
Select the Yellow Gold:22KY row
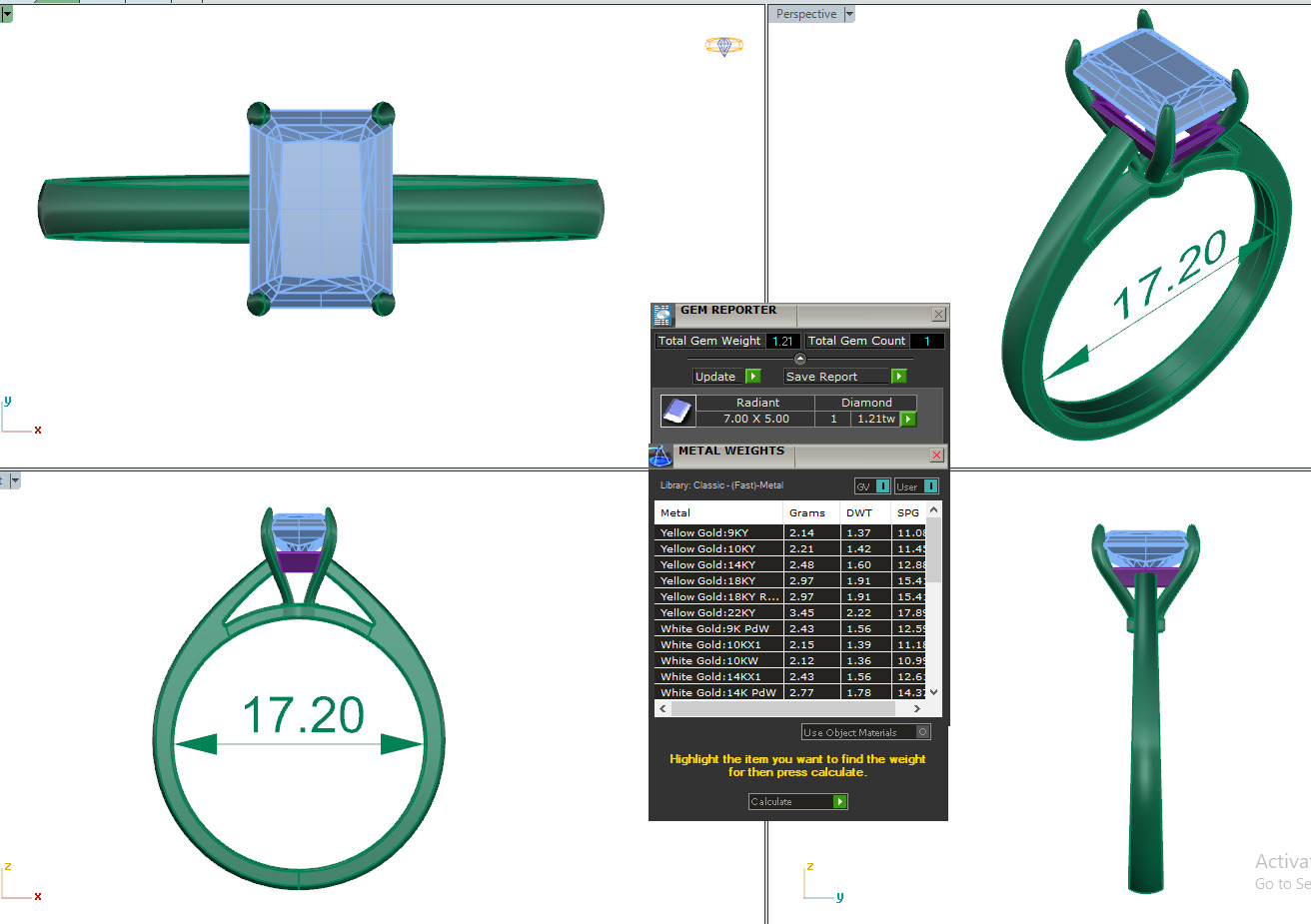coord(790,612)
